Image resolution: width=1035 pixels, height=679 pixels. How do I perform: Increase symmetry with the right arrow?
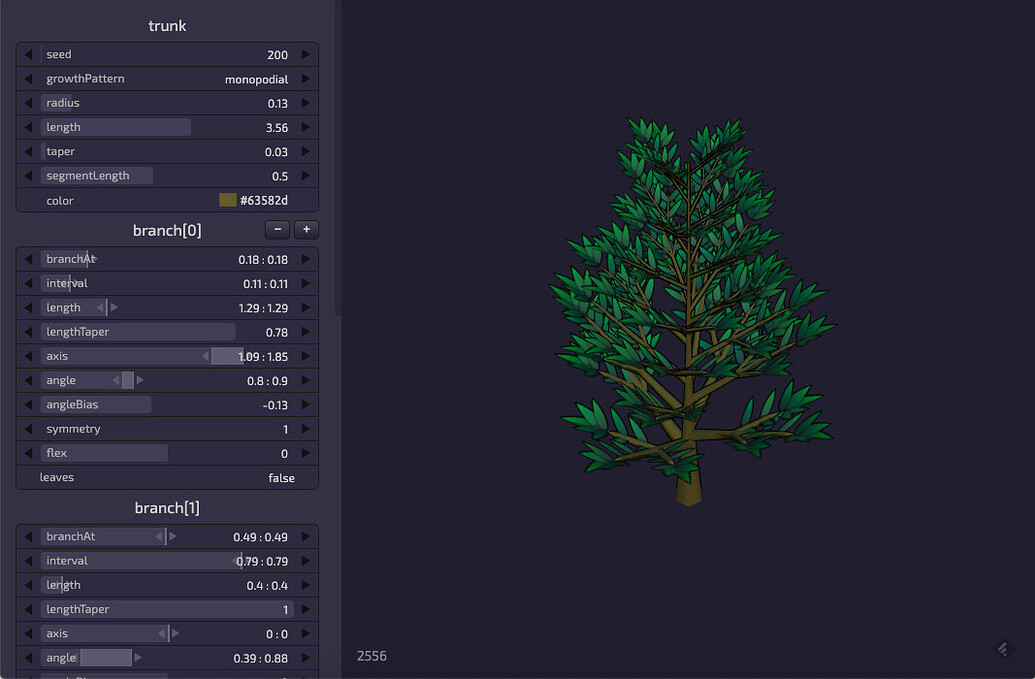306,428
